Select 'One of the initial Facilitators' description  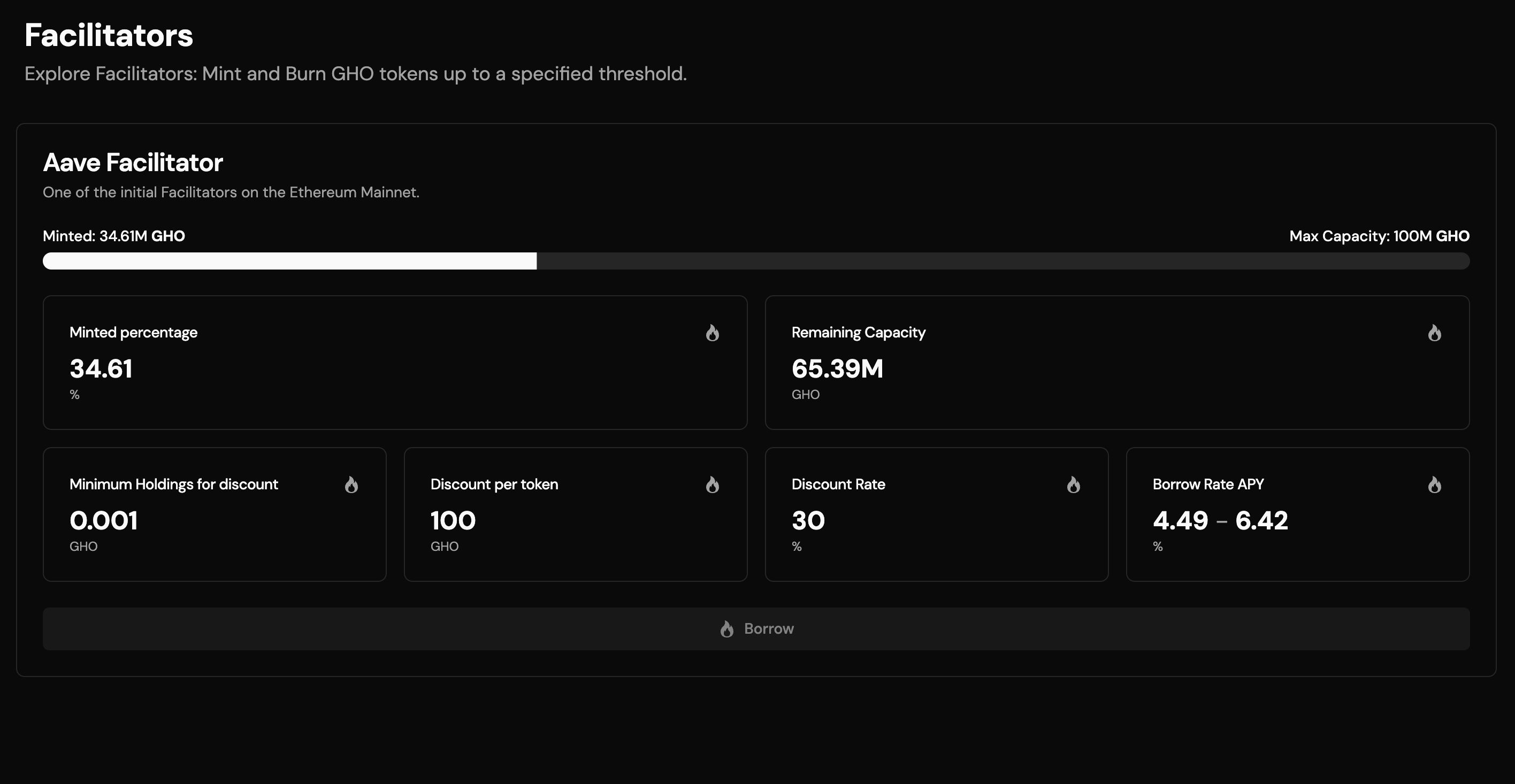pyautogui.click(x=231, y=193)
